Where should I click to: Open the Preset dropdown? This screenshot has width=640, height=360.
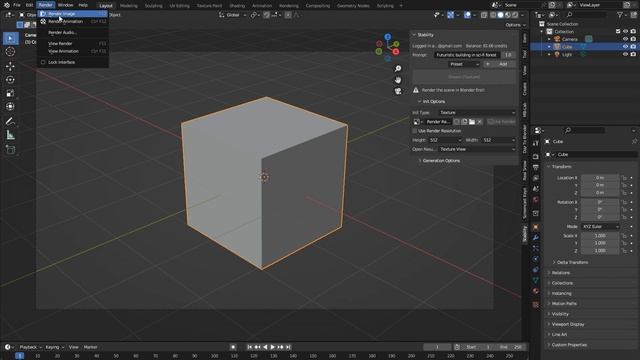tap(464, 64)
